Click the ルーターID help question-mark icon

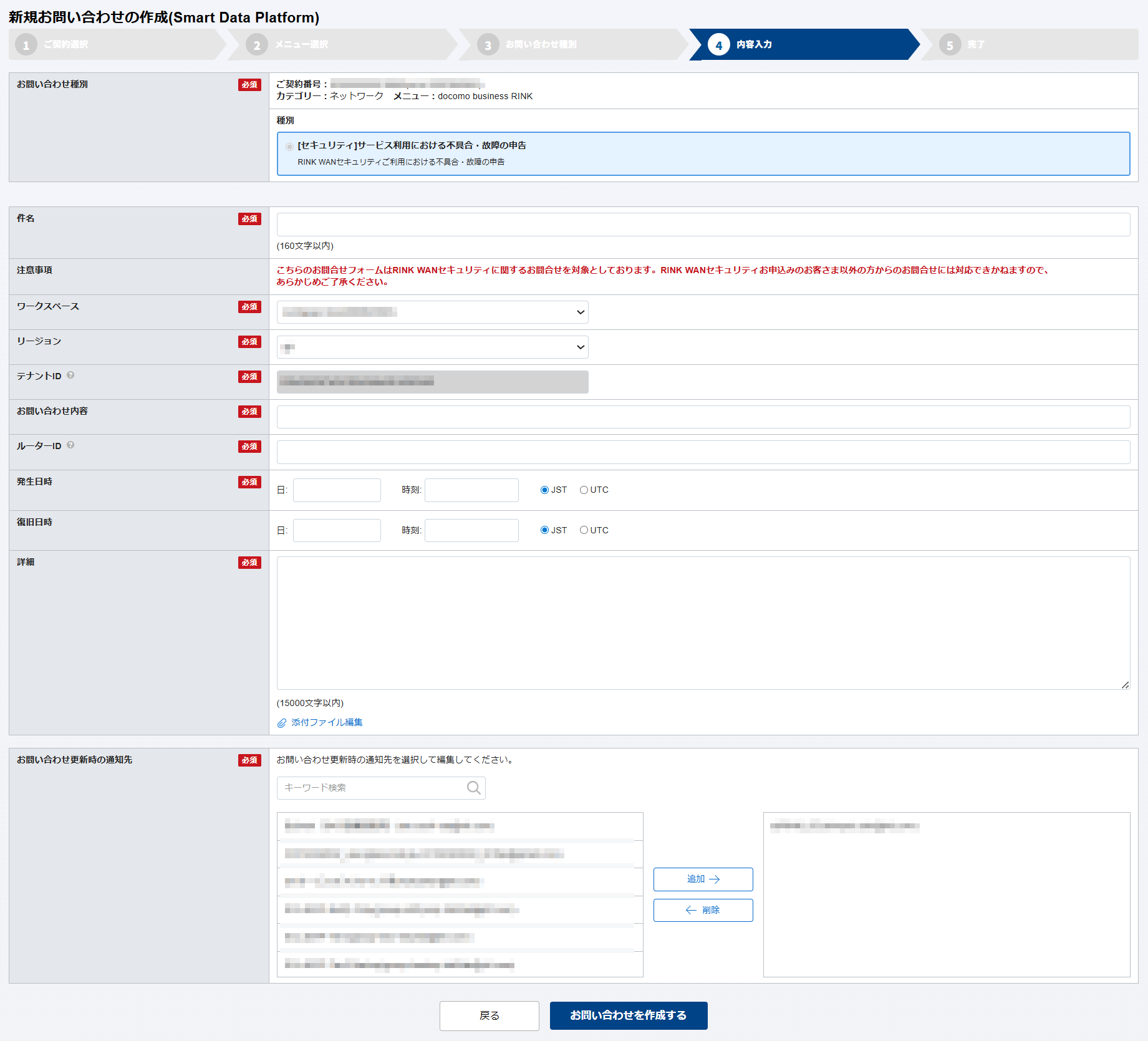point(70,445)
